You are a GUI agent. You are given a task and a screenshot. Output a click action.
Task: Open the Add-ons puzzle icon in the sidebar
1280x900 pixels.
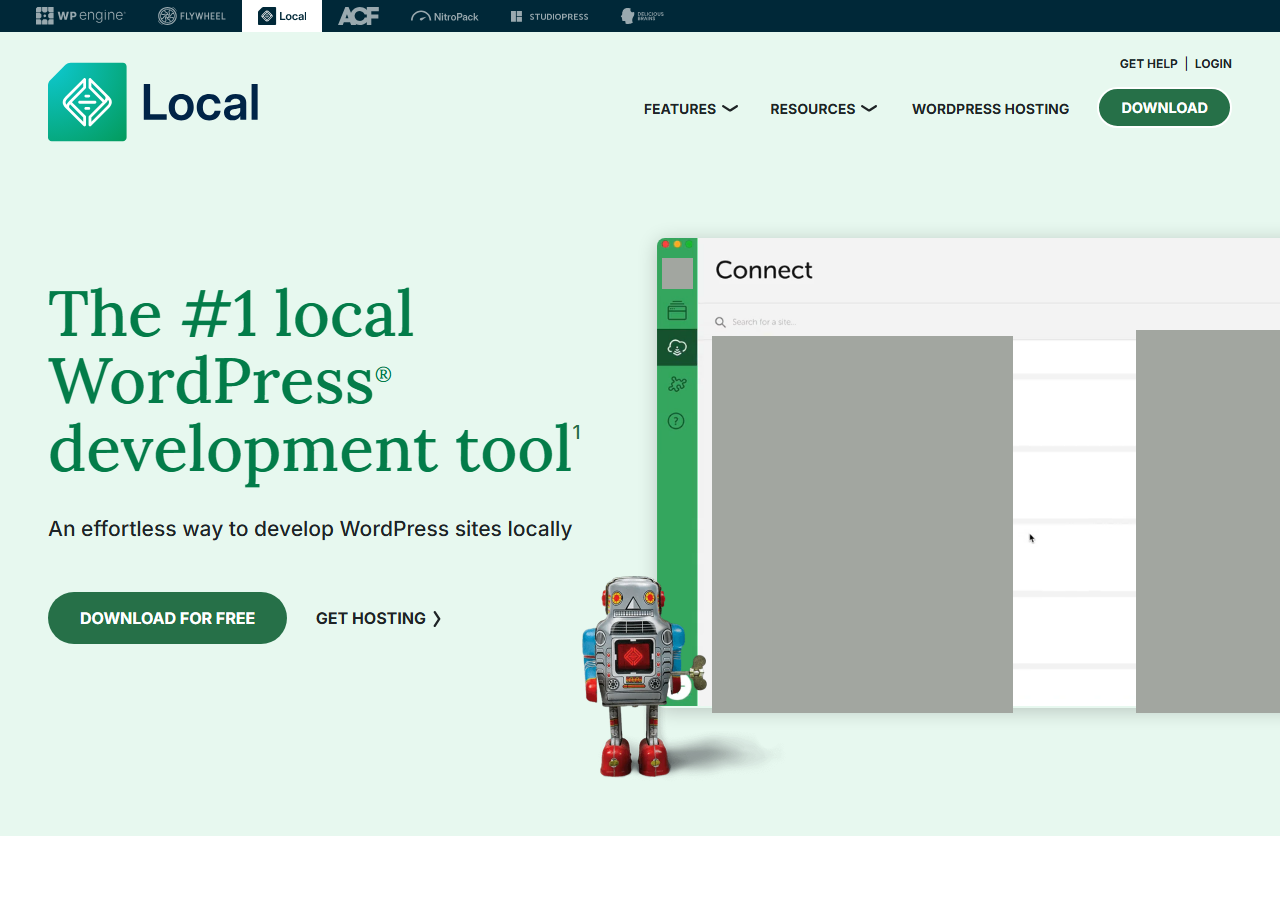pos(677,384)
